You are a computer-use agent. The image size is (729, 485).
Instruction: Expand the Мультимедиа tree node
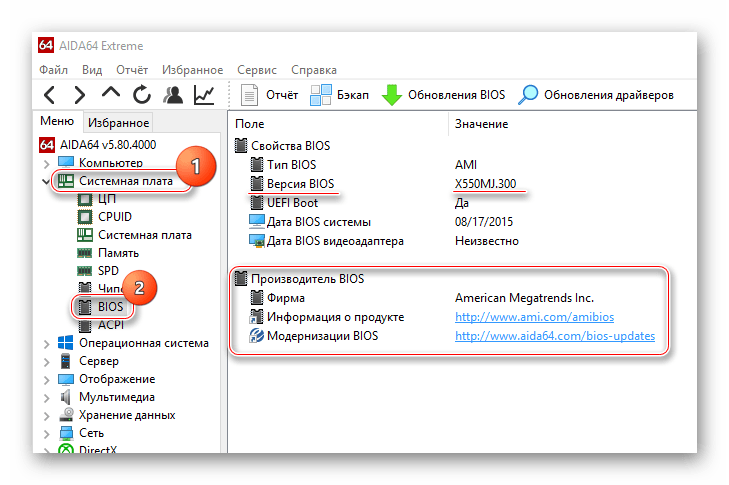pos(46,398)
